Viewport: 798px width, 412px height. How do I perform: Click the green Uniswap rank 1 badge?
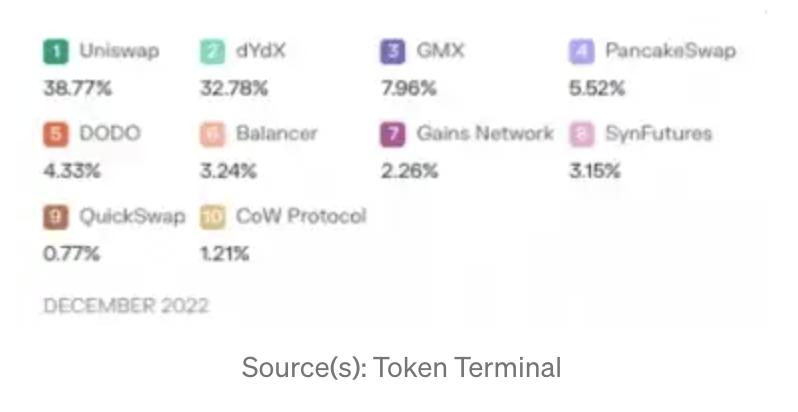coord(56,52)
